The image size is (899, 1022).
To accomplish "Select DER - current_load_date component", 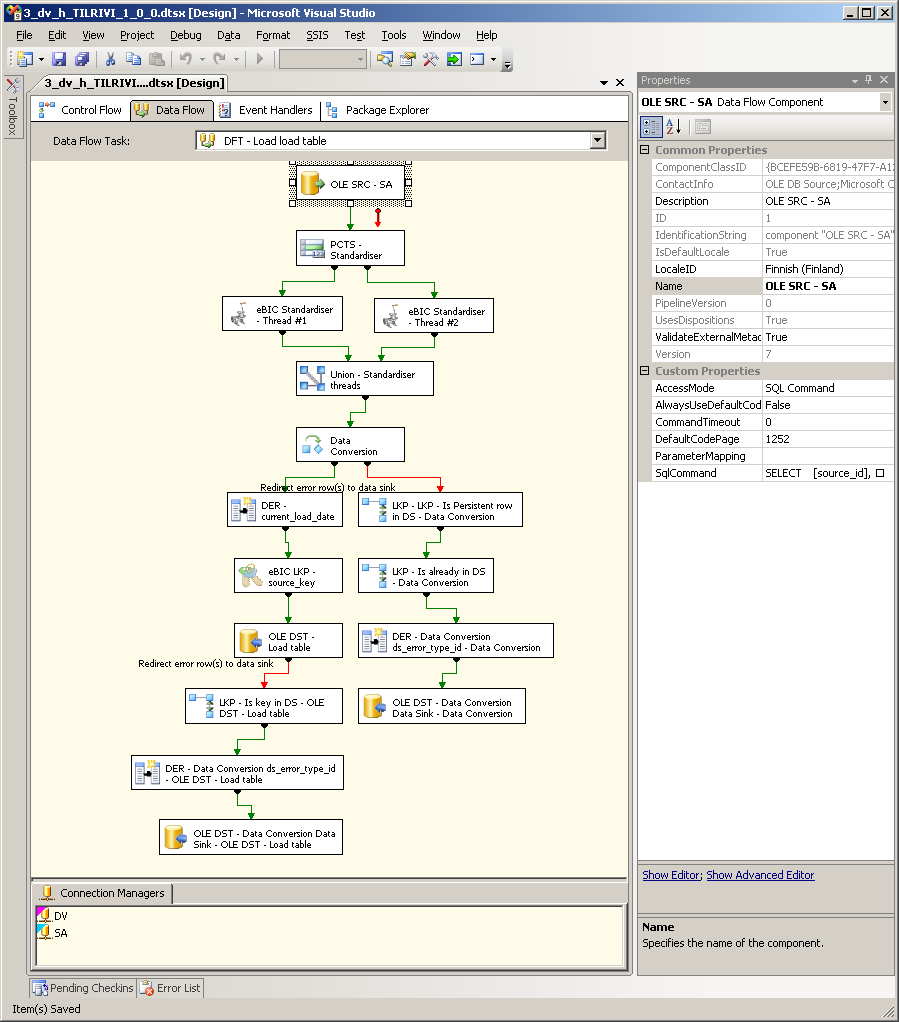I will pos(285,510).
